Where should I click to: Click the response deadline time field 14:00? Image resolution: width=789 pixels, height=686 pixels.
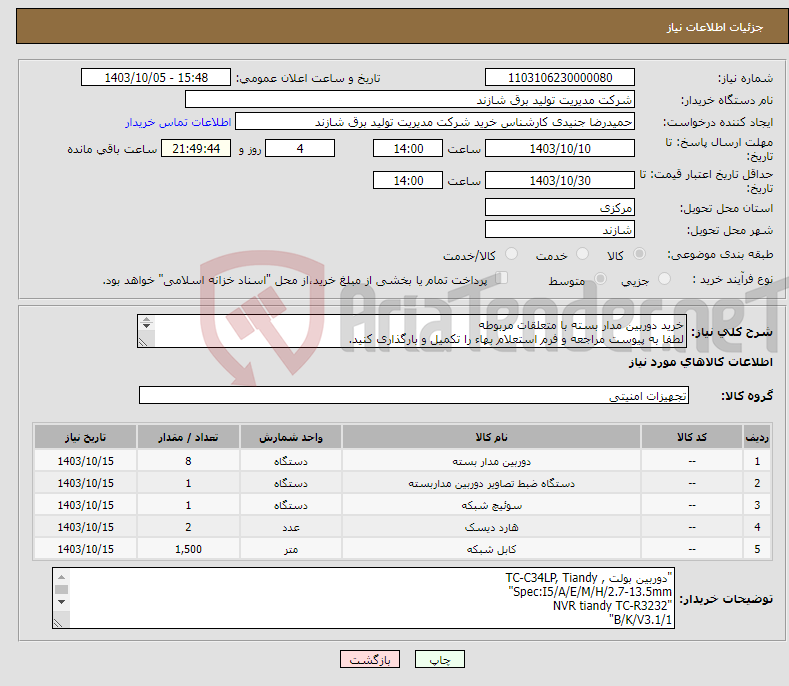point(408,148)
